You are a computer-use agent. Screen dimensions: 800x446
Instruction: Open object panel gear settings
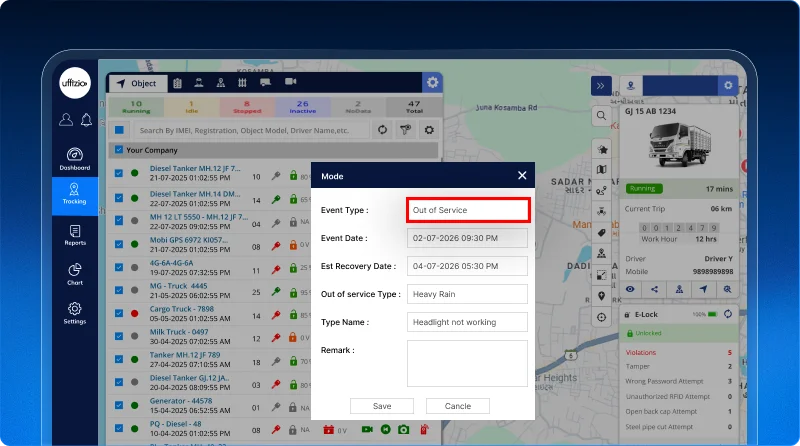pos(432,82)
